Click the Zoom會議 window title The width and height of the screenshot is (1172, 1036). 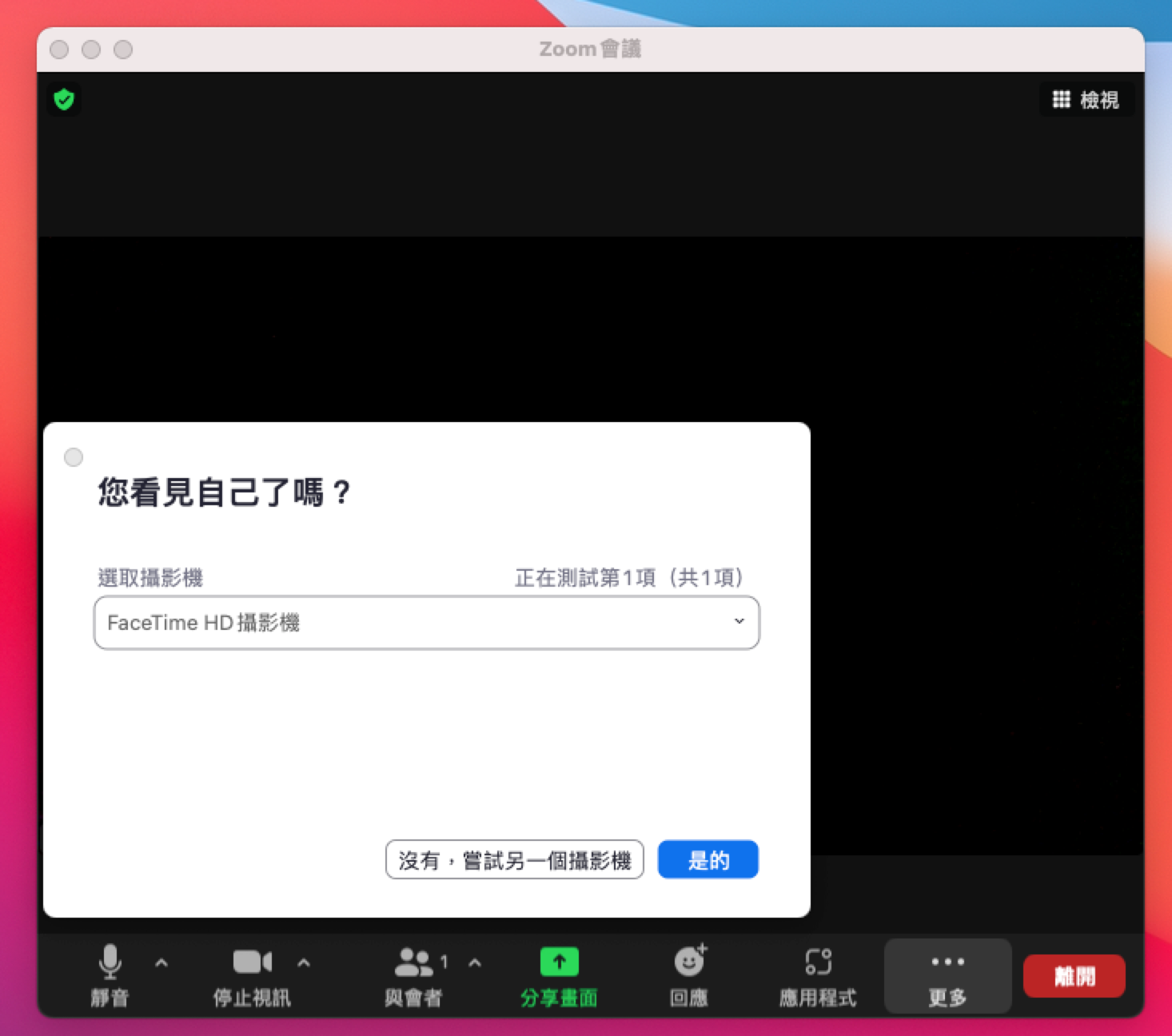click(x=590, y=49)
